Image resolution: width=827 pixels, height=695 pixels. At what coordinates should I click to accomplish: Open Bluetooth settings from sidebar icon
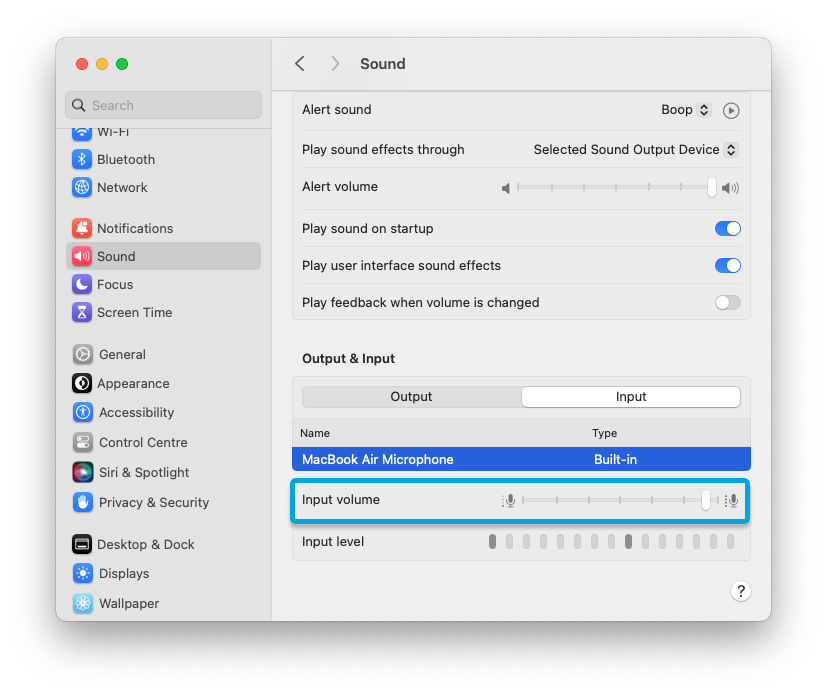point(82,159)
